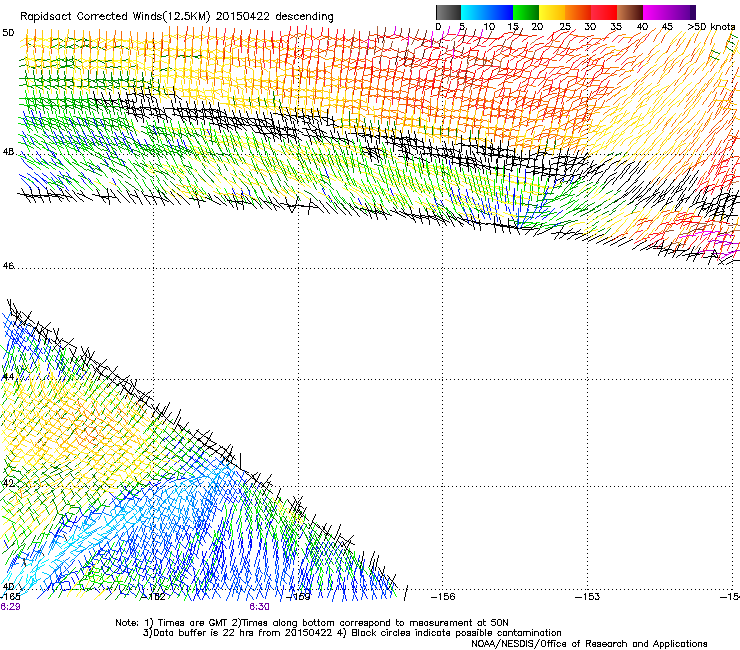
Task: Click the legend tick label '25'
Action: pos(565,27)
